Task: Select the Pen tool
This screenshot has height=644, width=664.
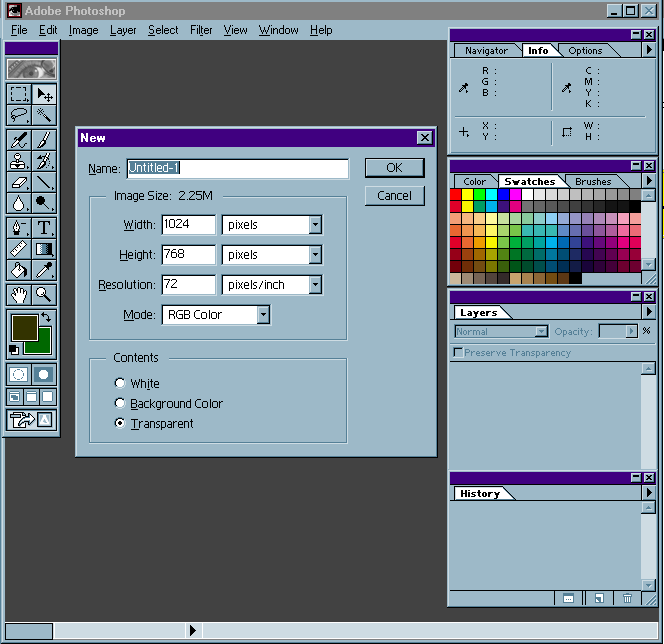Action: 19,228
